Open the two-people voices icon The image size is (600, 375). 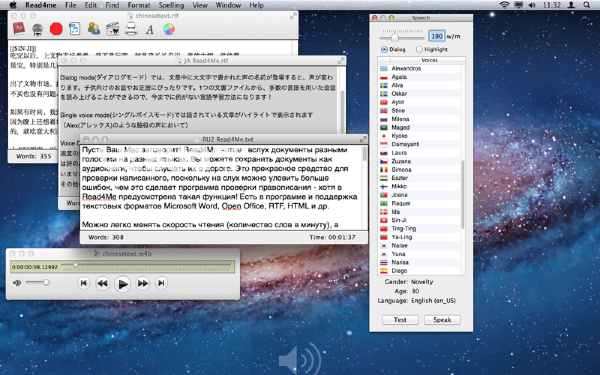click(94, 29)
